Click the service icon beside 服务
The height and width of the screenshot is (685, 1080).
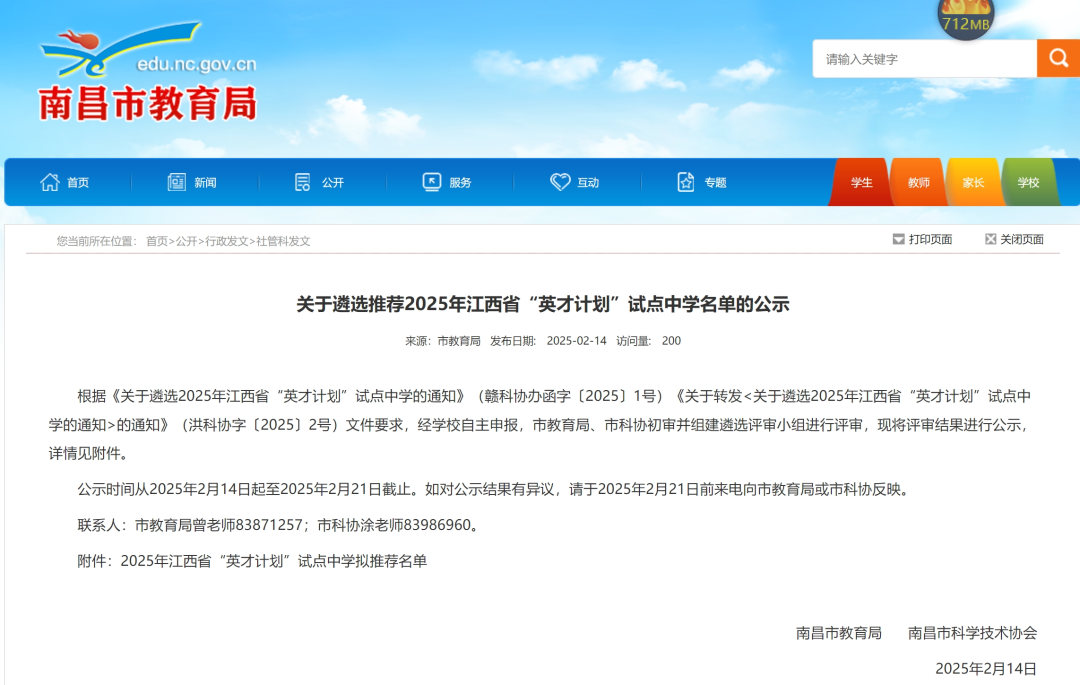click(432, 182)
